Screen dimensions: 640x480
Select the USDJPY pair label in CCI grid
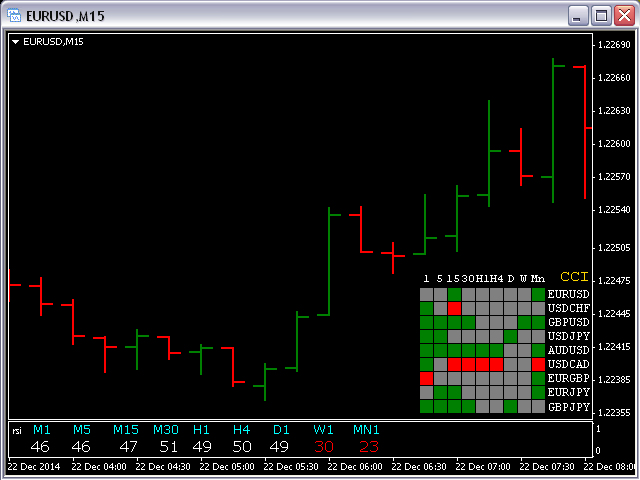pos(569,336)
